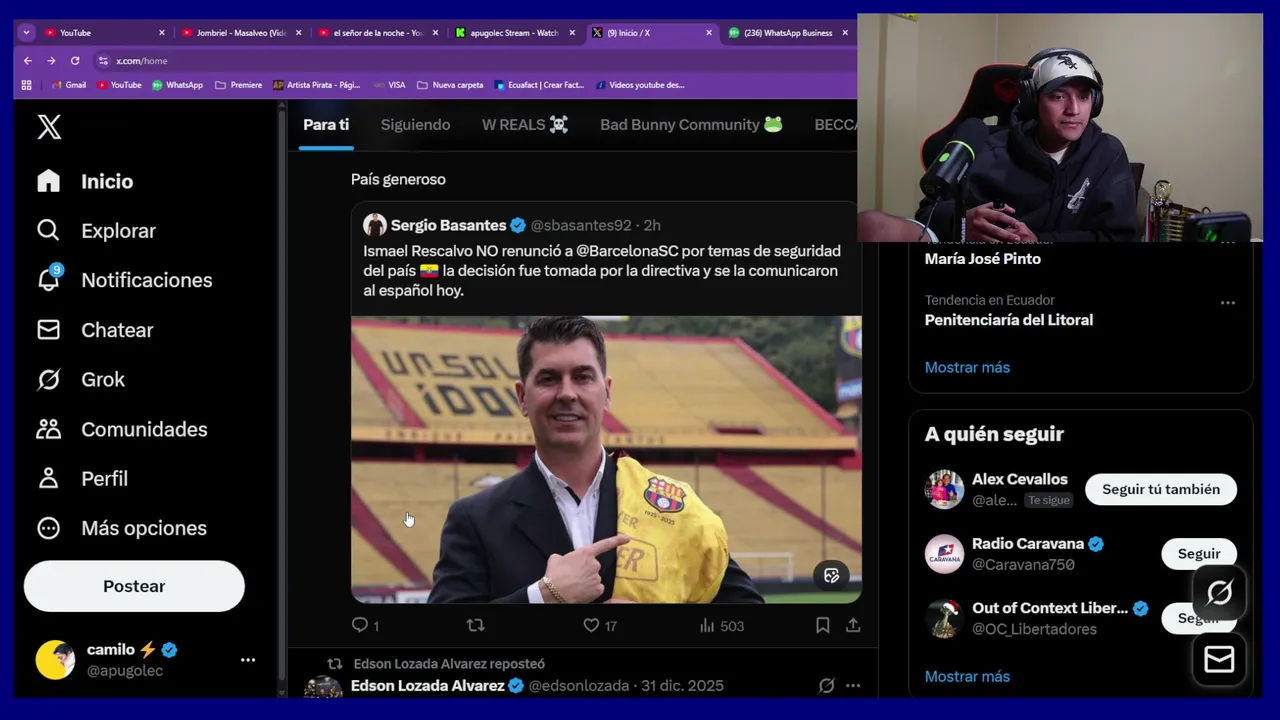The image size is (1280, 720).
Task: View post analytics showing 503
Action: (x=722, y=626)
